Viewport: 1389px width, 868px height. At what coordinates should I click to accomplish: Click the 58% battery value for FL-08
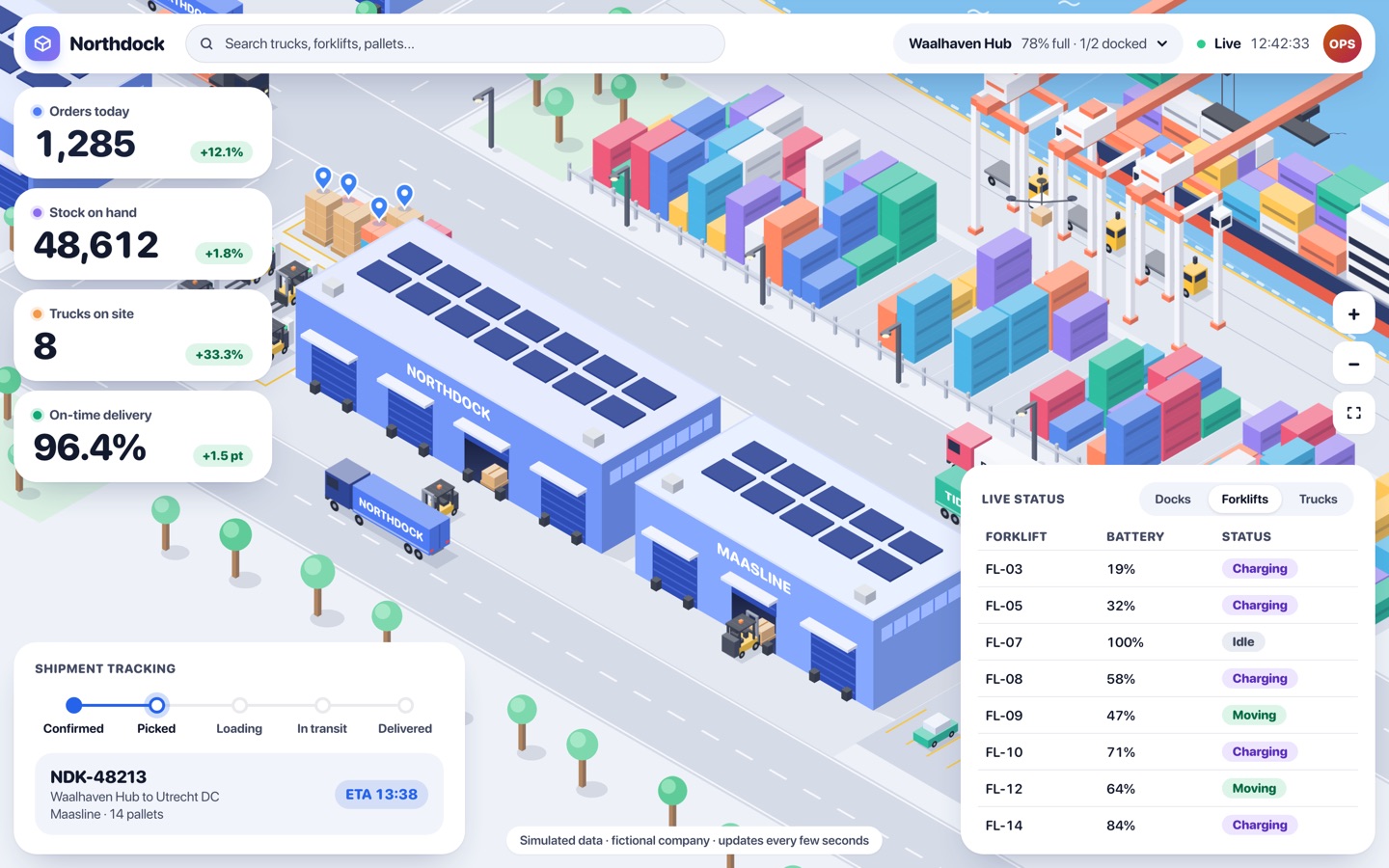[1121, 679]
